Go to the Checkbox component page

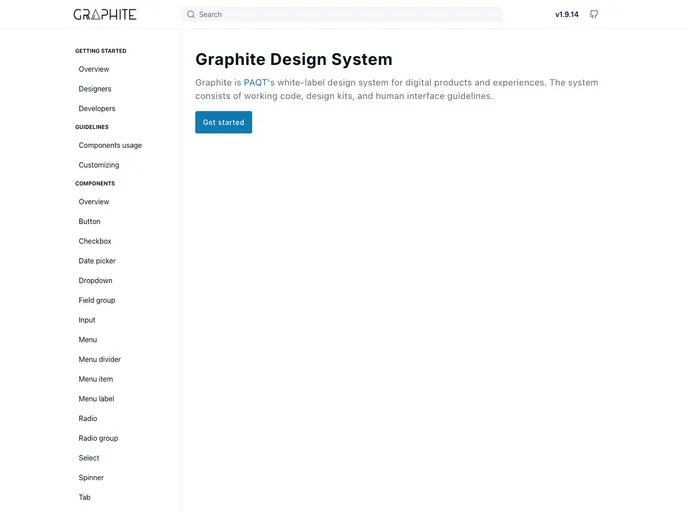(95, 241)
